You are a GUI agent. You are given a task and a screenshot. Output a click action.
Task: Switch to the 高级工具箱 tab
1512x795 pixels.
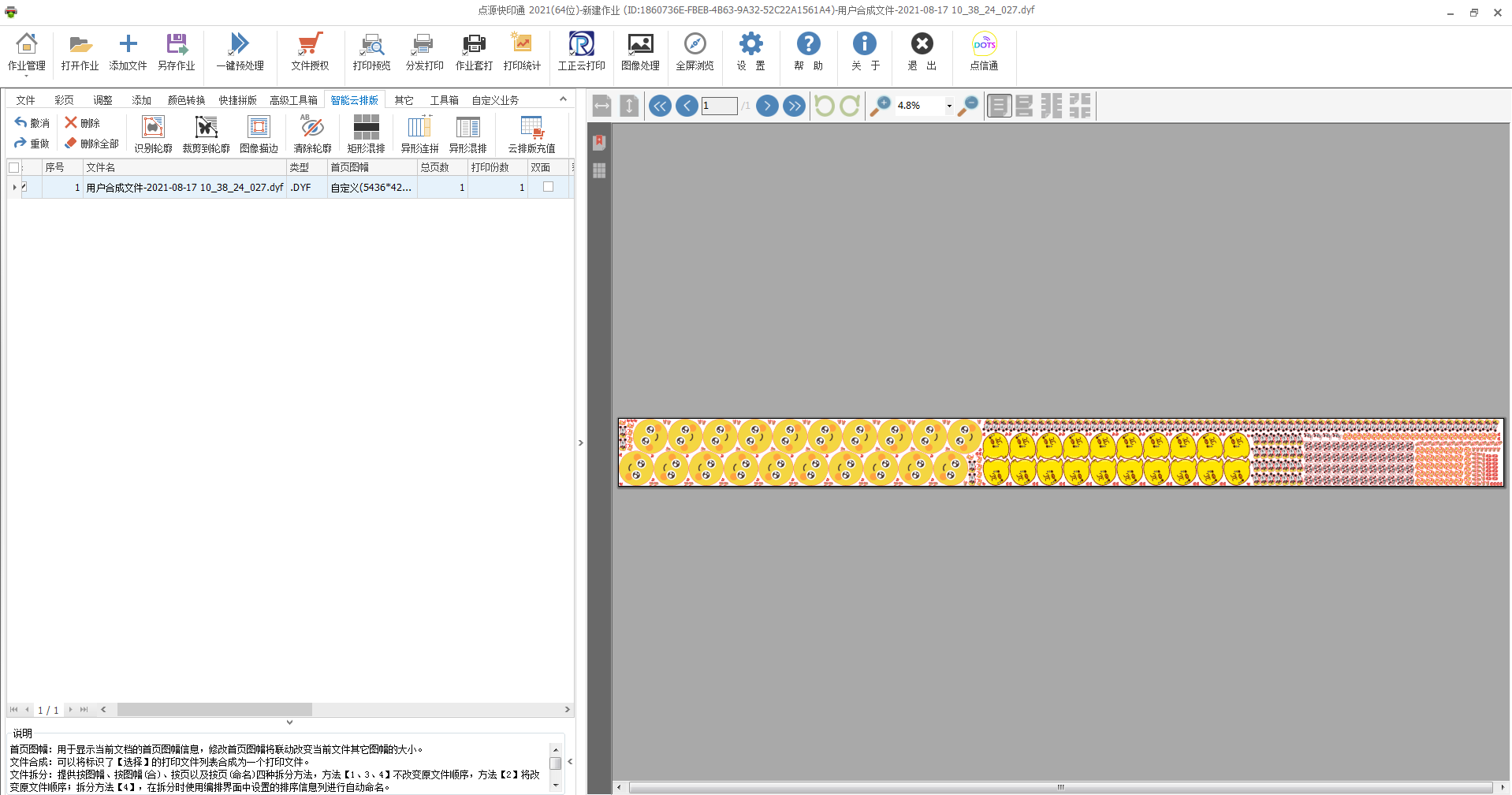pyautogui.click(x=293, y=100)
